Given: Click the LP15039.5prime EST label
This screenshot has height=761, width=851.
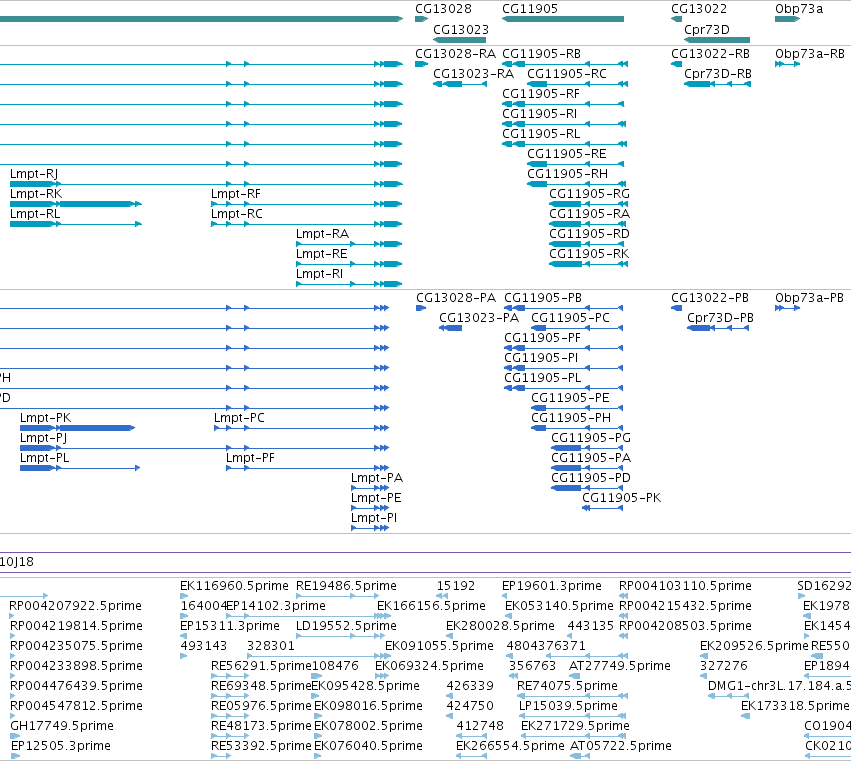Looking at the screenshot, I should tap(568, 706).
